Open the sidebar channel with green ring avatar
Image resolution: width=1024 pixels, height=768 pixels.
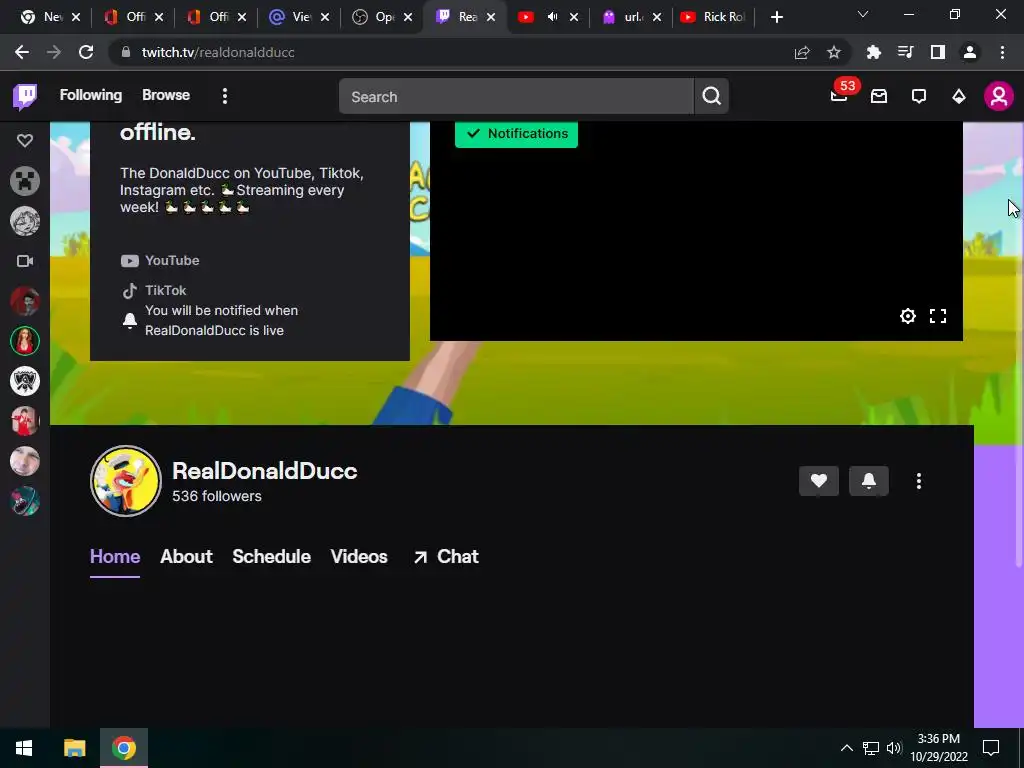point(25,341)
